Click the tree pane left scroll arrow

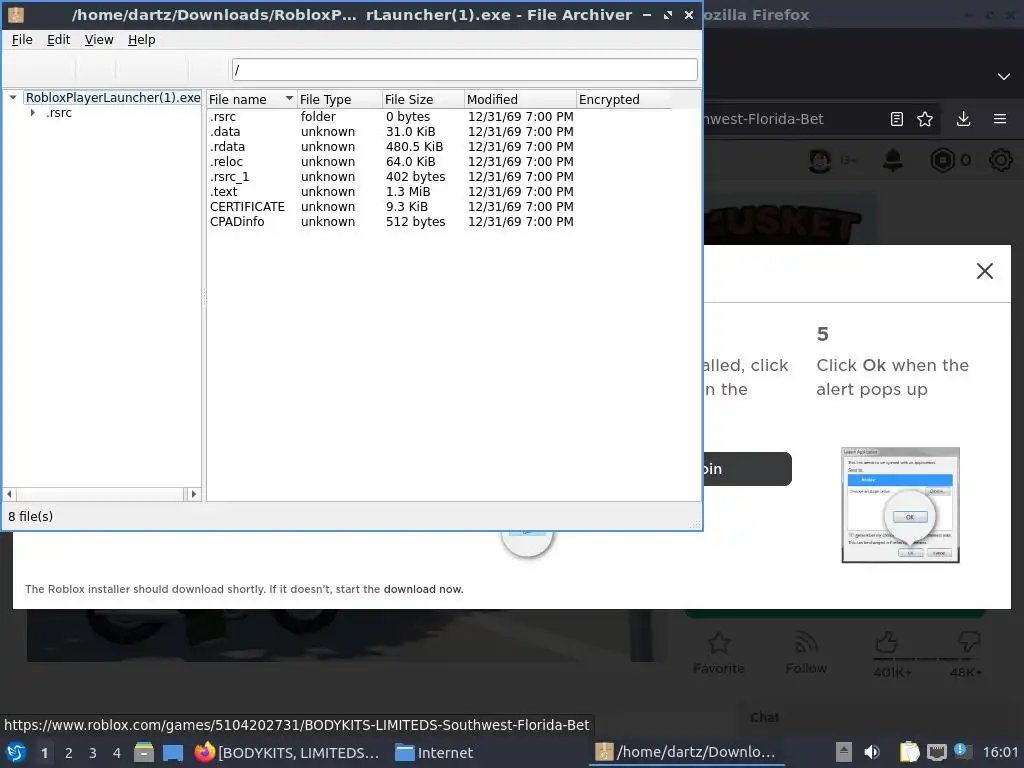click(9, 494)
